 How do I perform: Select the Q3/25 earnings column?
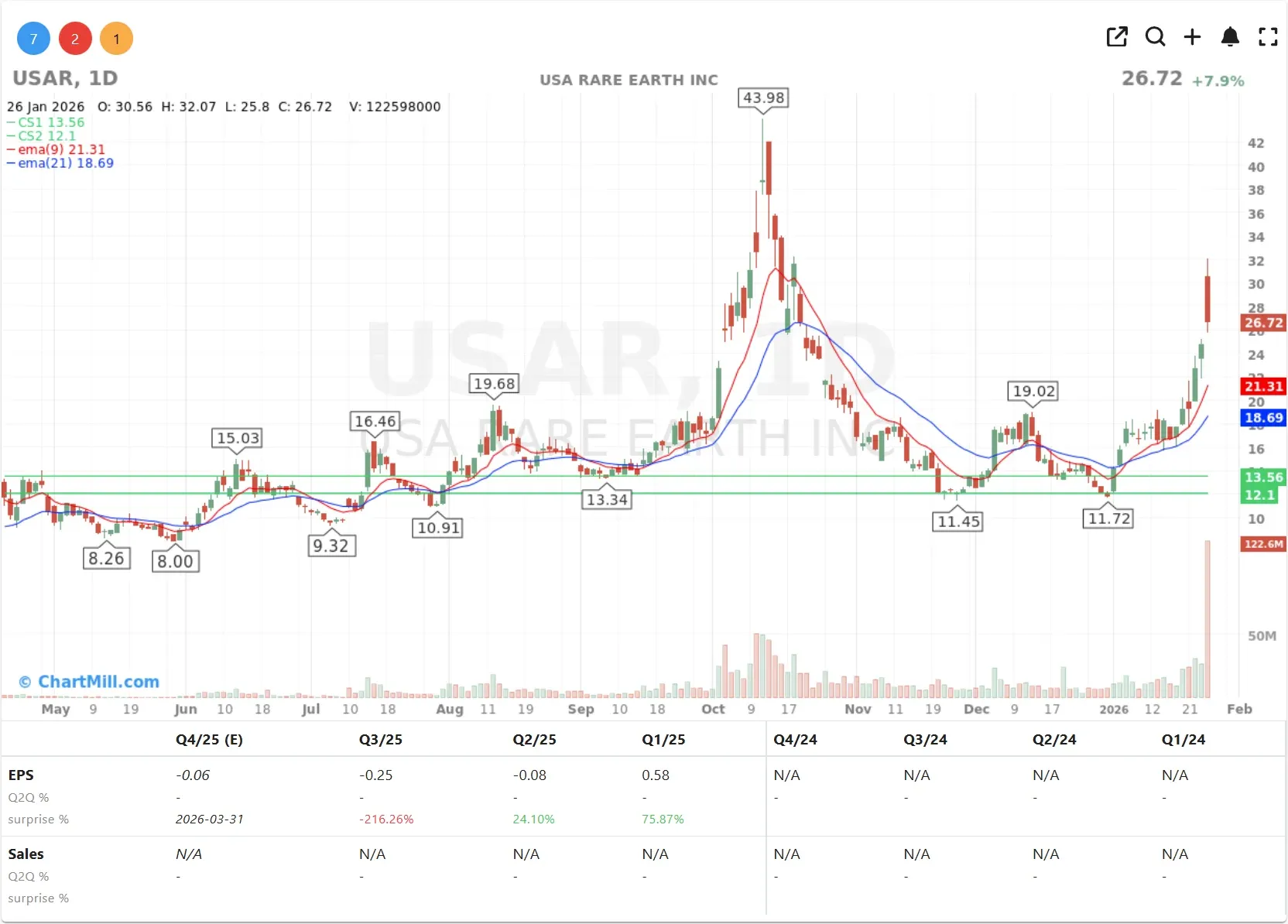click(380, 740)
